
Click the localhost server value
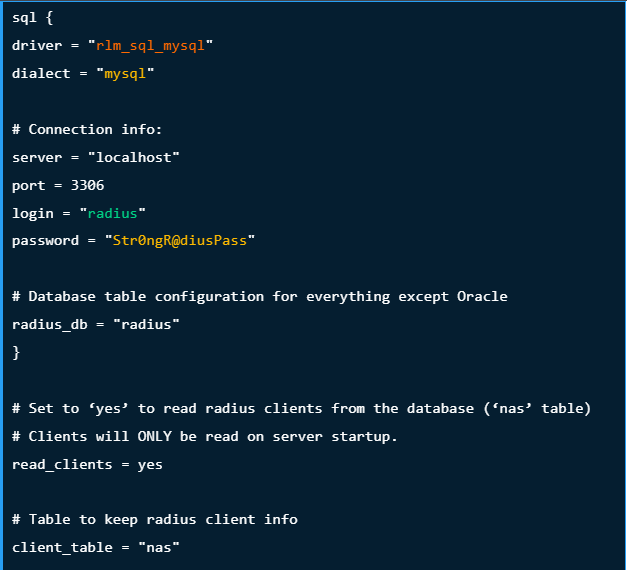pos(134,158)
